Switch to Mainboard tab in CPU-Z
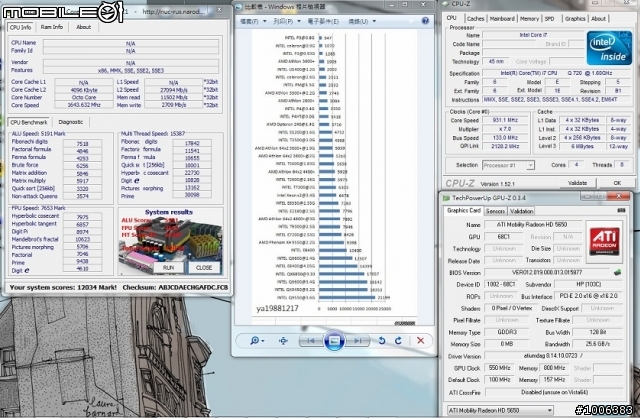This screenshot has width=640, height=418. coord(502,19)
